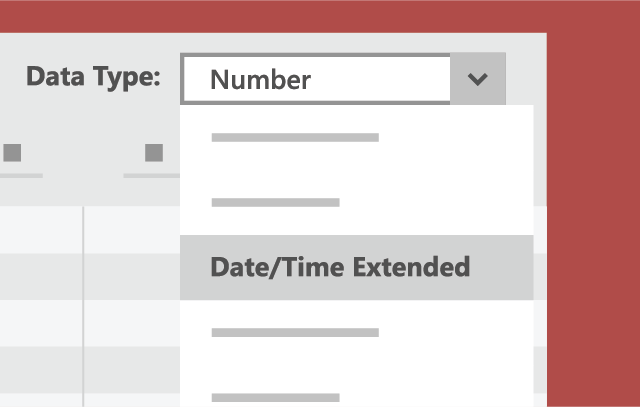This screenshot has width=640, height=407.
Task: Click the underline beneath the right gray square
Action: pyautogui.click(x=151, y=176)
